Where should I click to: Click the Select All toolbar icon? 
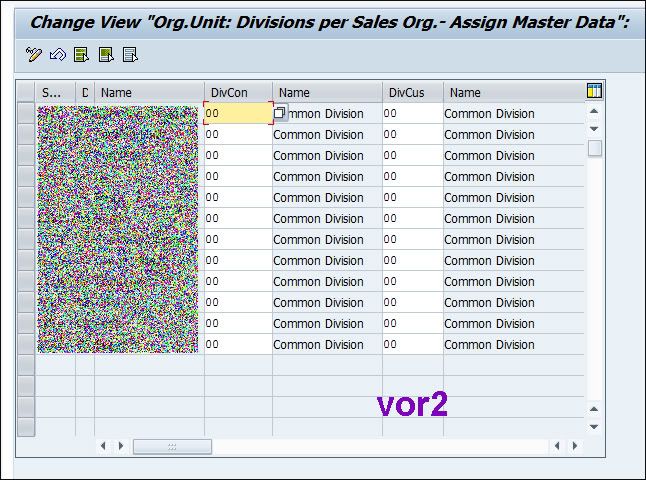82,55
